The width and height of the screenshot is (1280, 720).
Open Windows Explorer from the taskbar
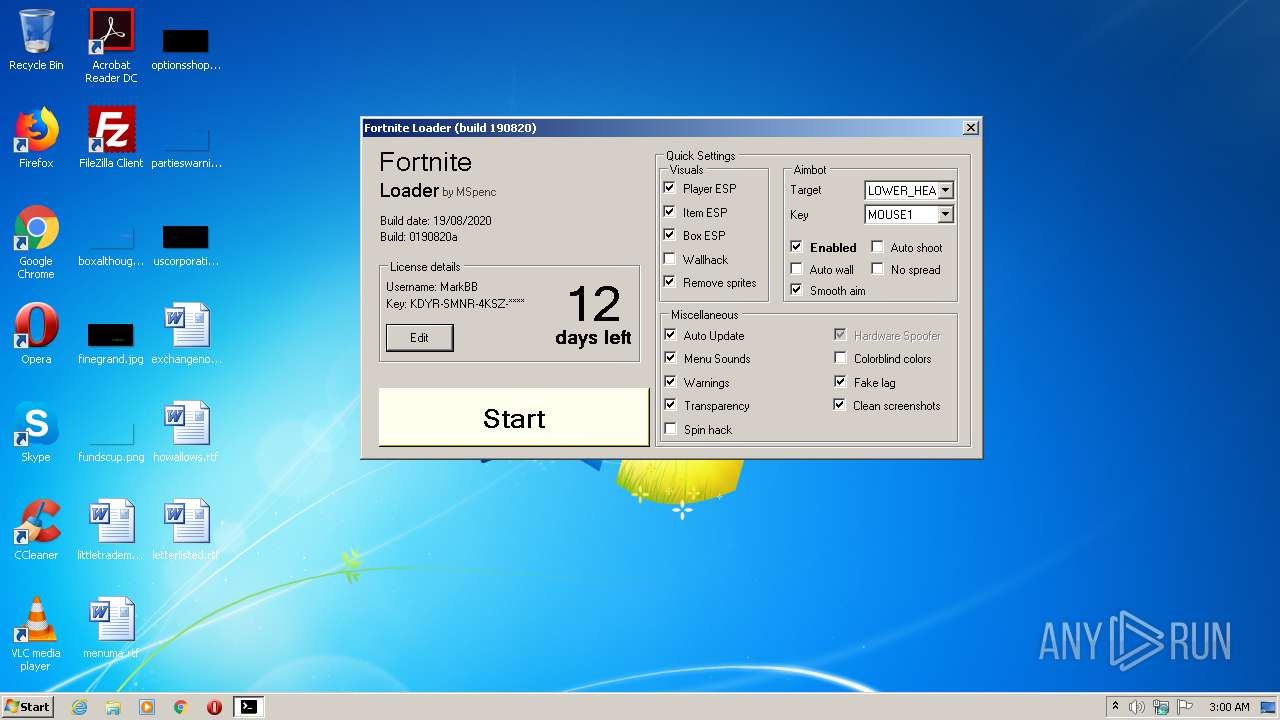113,707
